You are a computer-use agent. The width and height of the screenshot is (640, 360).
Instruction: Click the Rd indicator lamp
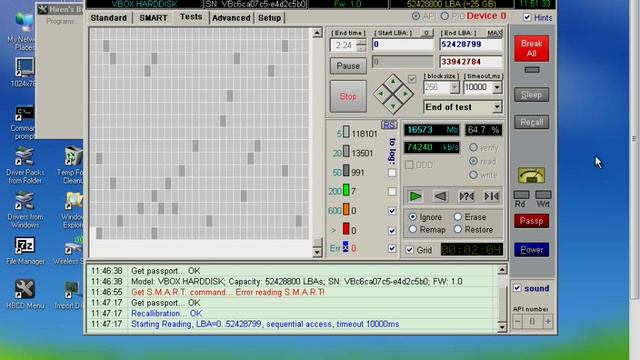(x=521, y=195)
